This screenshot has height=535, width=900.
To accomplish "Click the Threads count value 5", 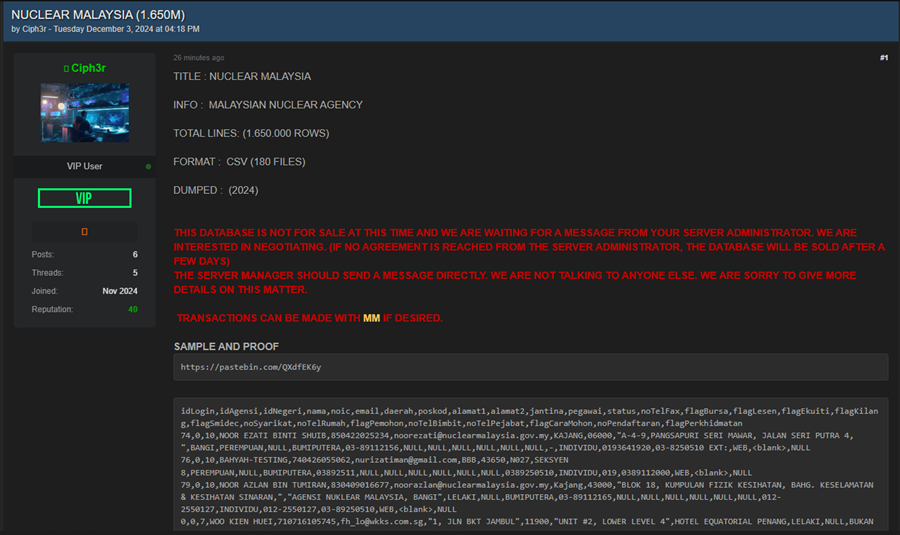I will [x=135, y=273].
